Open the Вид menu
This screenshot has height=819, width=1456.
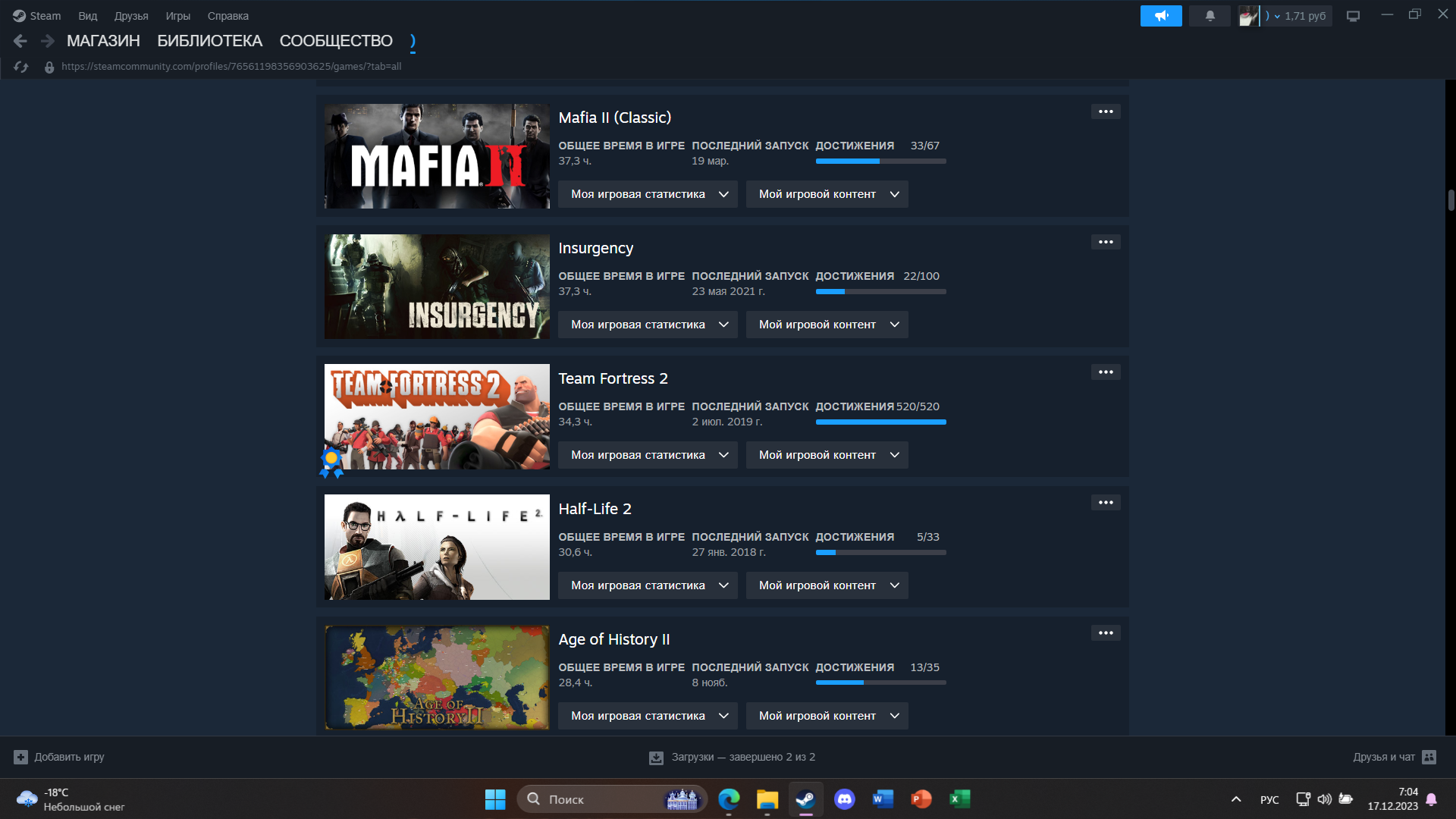[x=88, y=16]
